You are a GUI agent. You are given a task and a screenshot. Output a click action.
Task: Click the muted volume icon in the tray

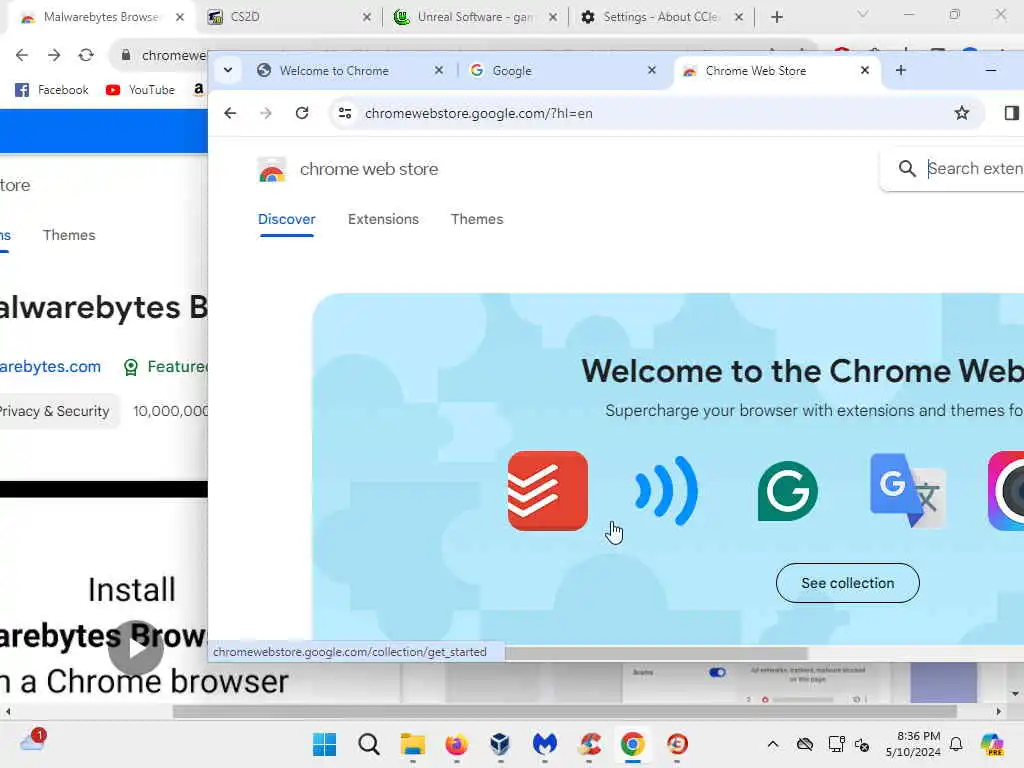862,744
